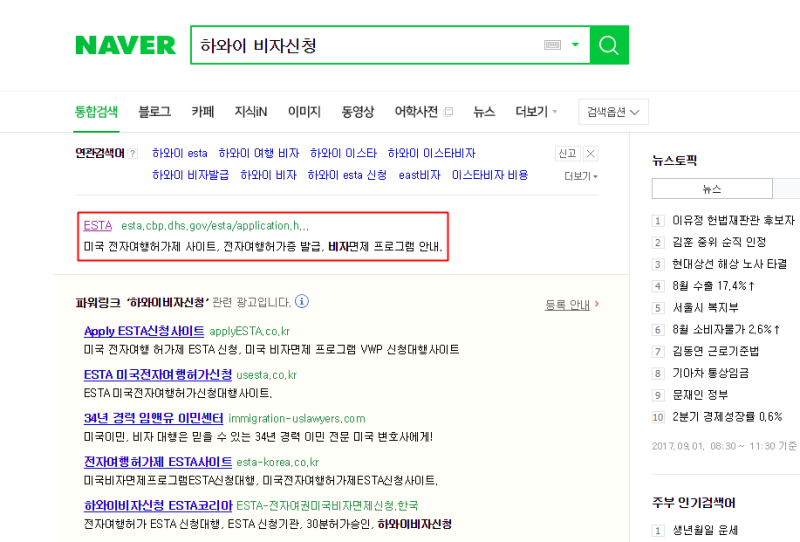Open popular search 생년월일 운세
This screenshot has height=542, width=800.
[705, 530]
